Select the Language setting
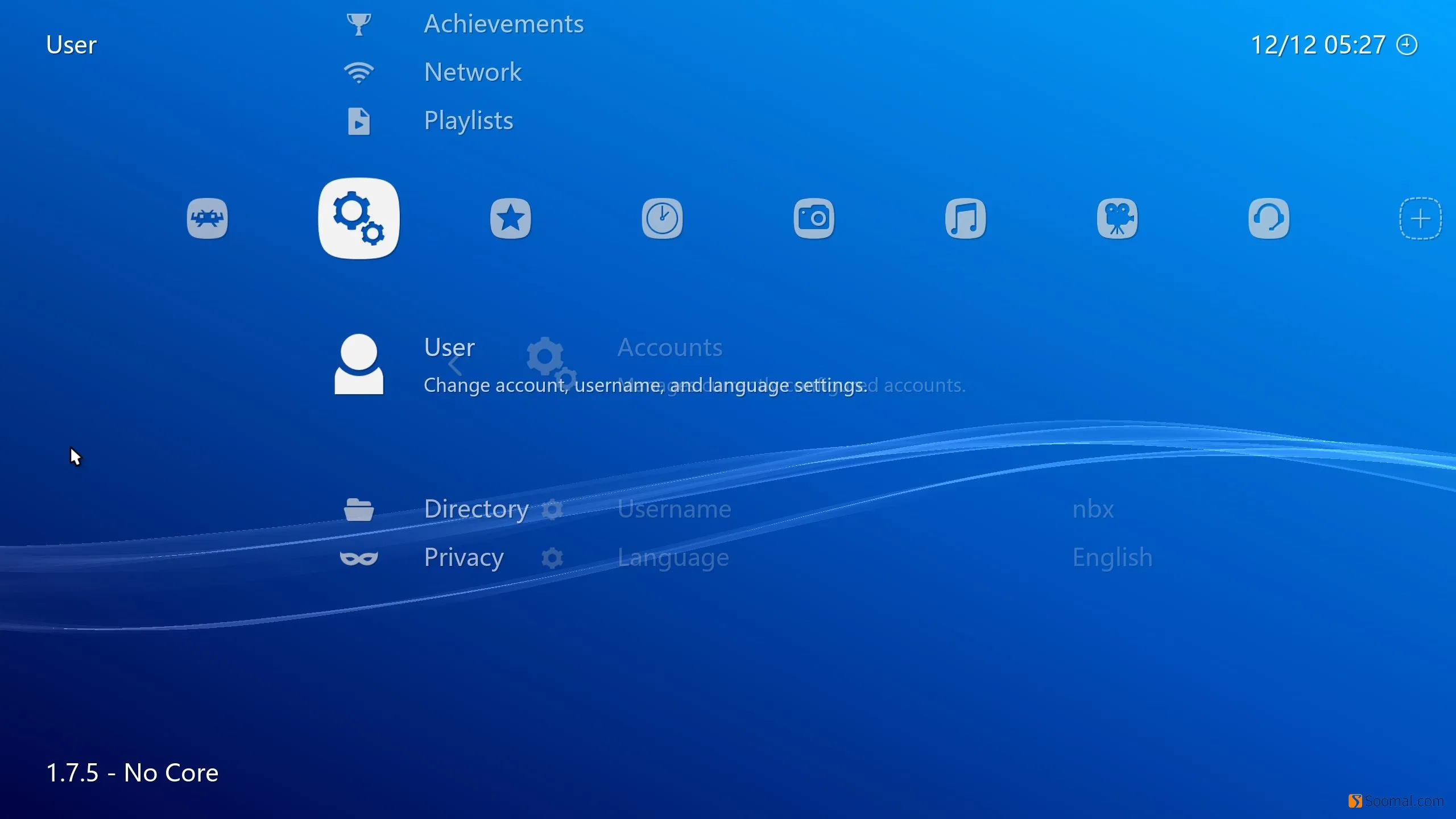Viewport: 1456px width, 819px height. pyautogui.click(x=673, y=558)
